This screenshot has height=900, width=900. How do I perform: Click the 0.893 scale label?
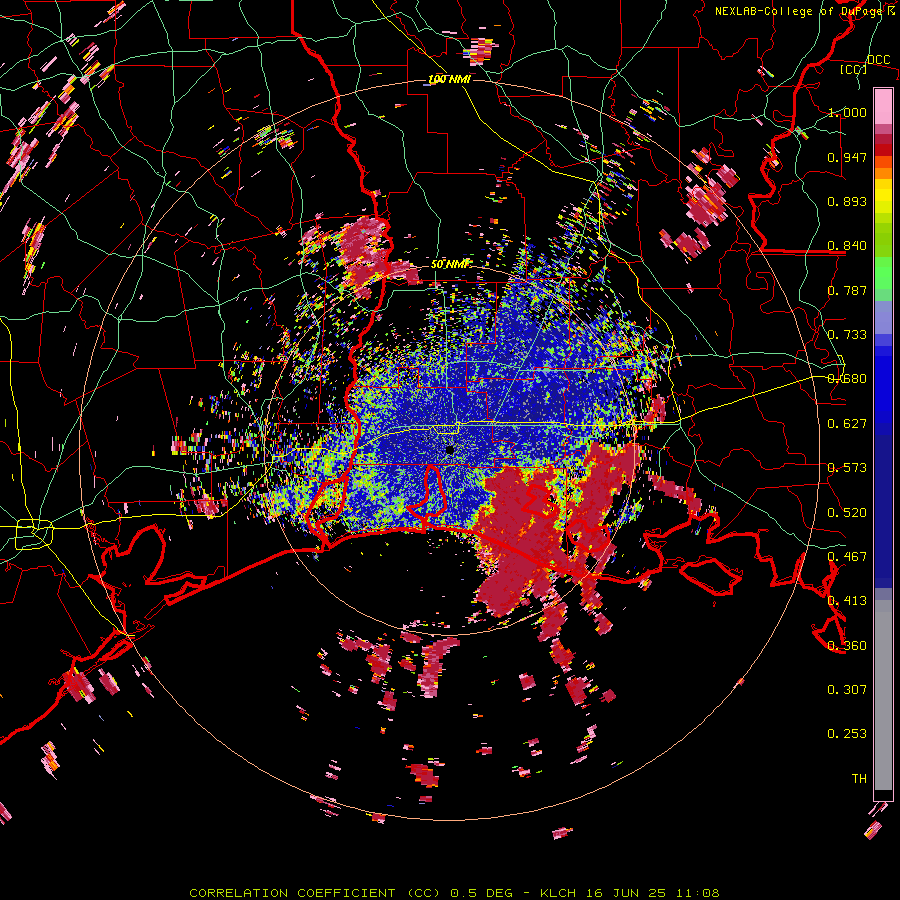[847, 201]
